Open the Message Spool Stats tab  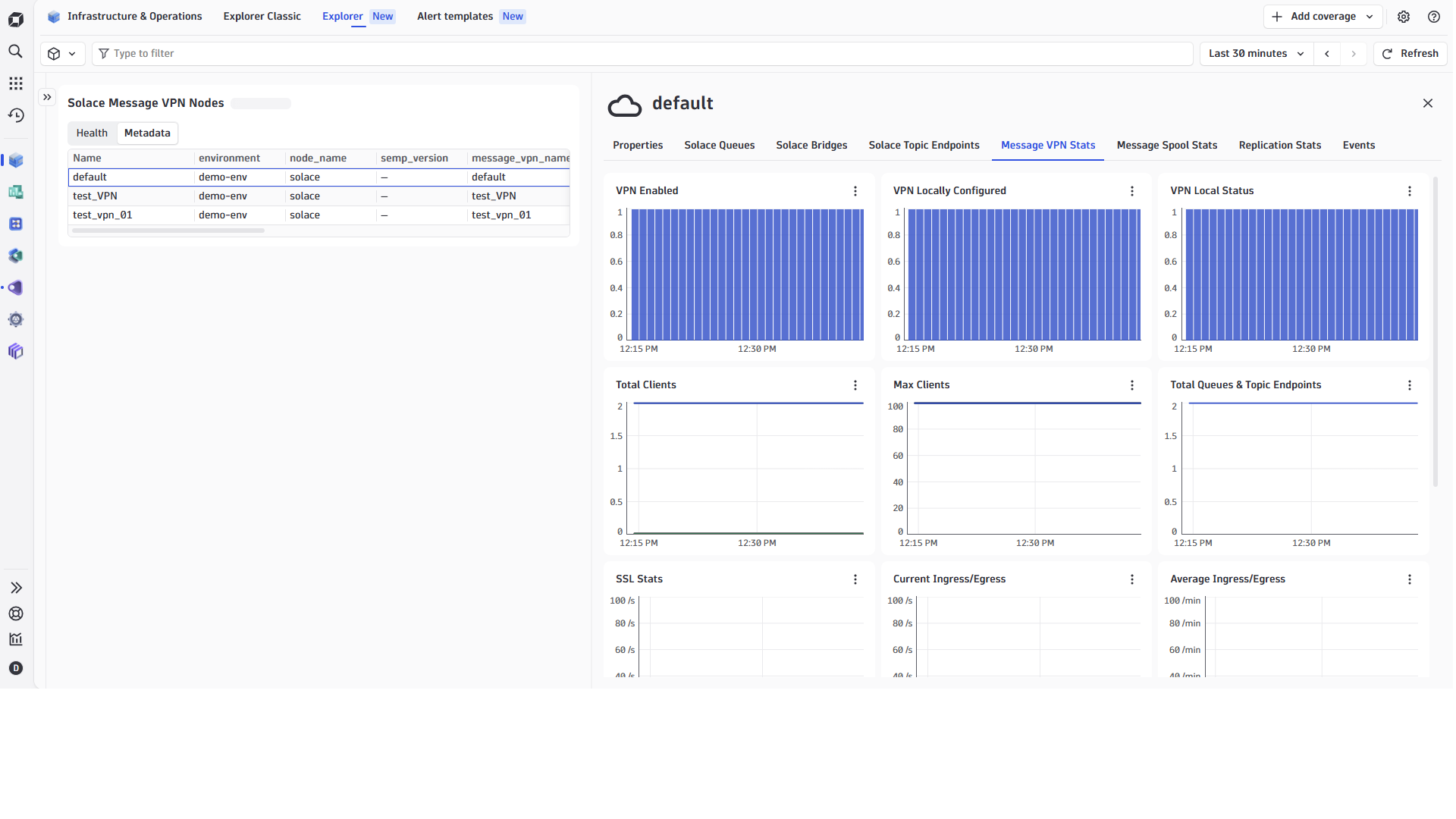1167,146
